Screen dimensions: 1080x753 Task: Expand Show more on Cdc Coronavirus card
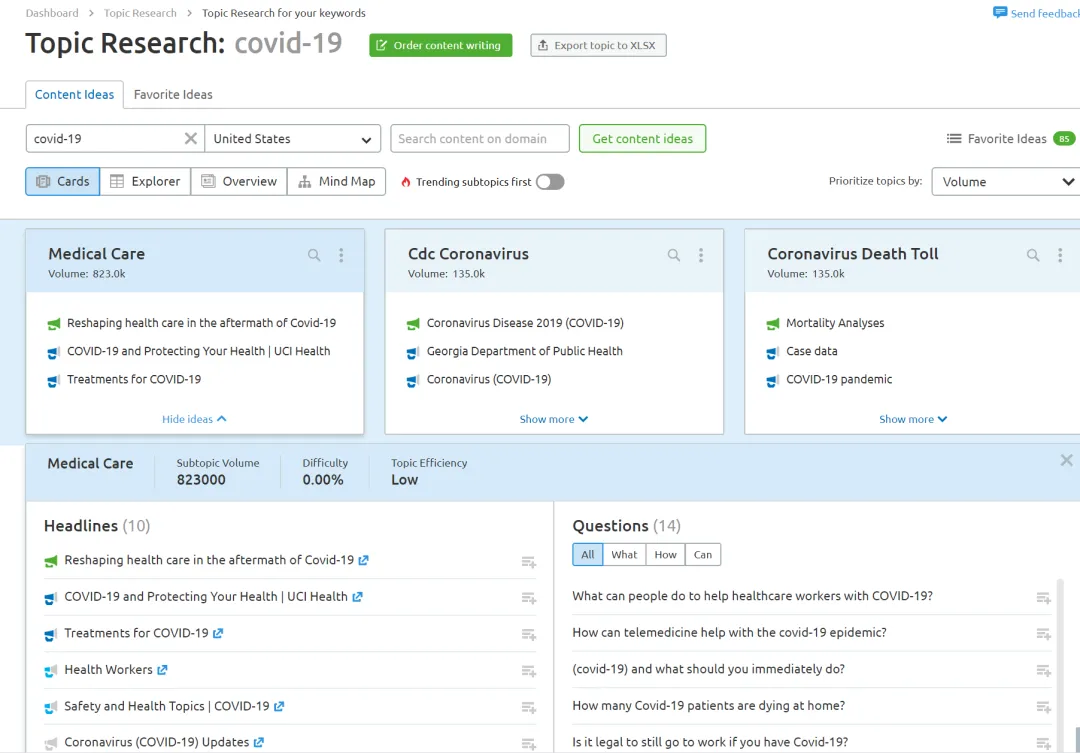point(553,419)
